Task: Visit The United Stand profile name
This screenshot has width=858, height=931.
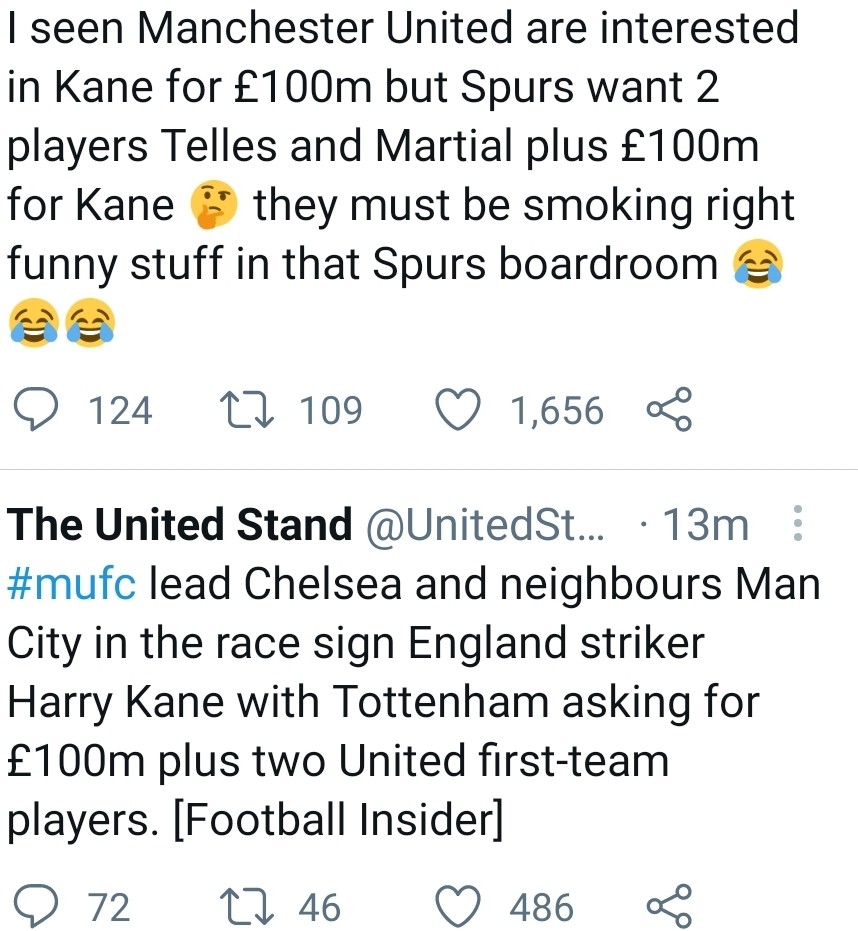Action: click(x=180, y=525)
